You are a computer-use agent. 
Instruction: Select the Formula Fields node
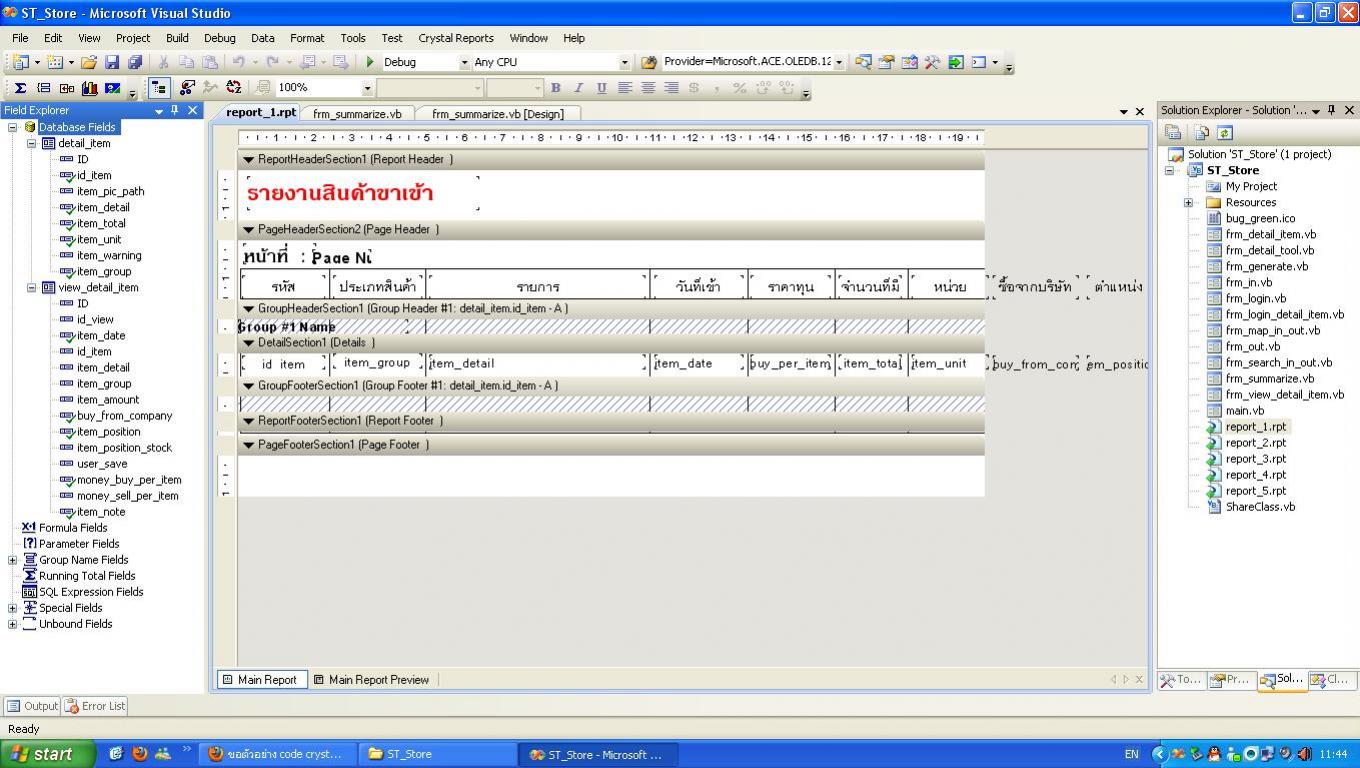point(73,528)
